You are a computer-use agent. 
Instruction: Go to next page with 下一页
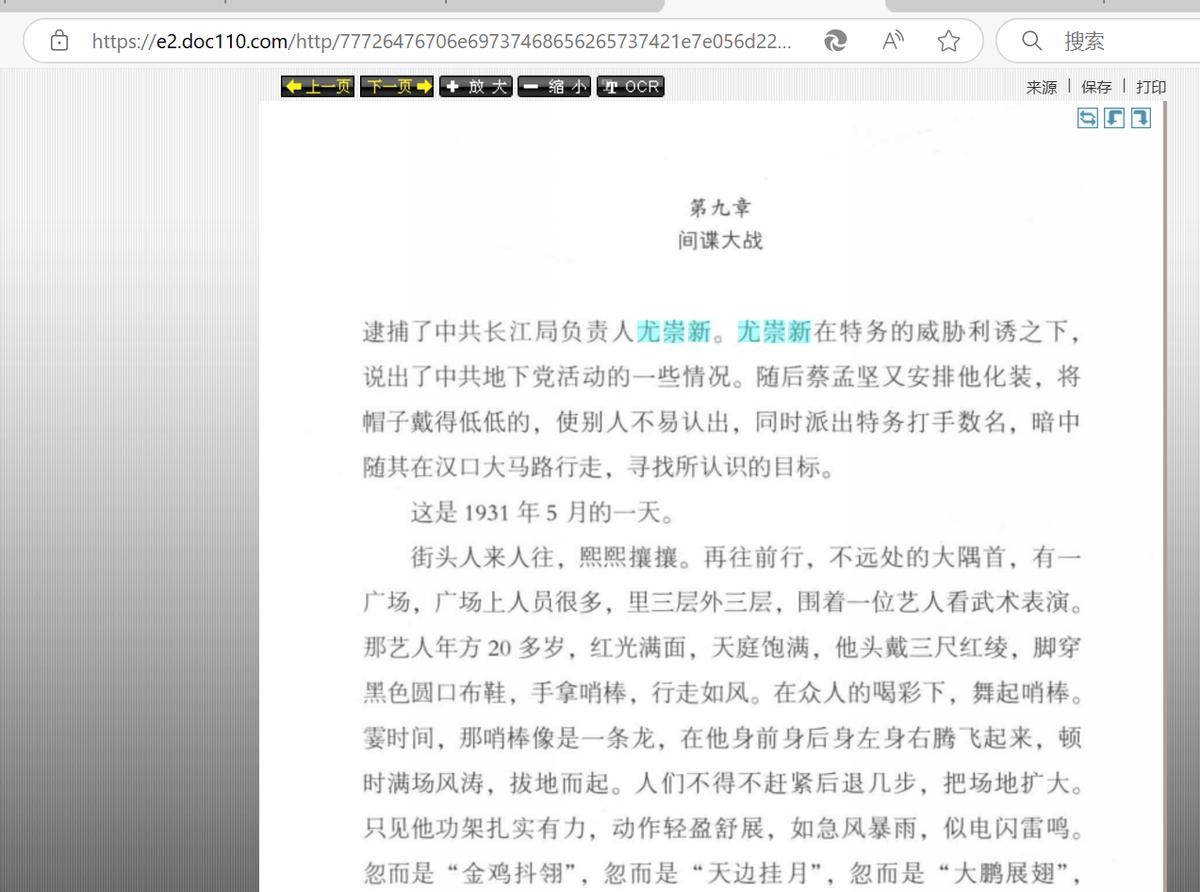pyautogui.click(x=397, y=87)
